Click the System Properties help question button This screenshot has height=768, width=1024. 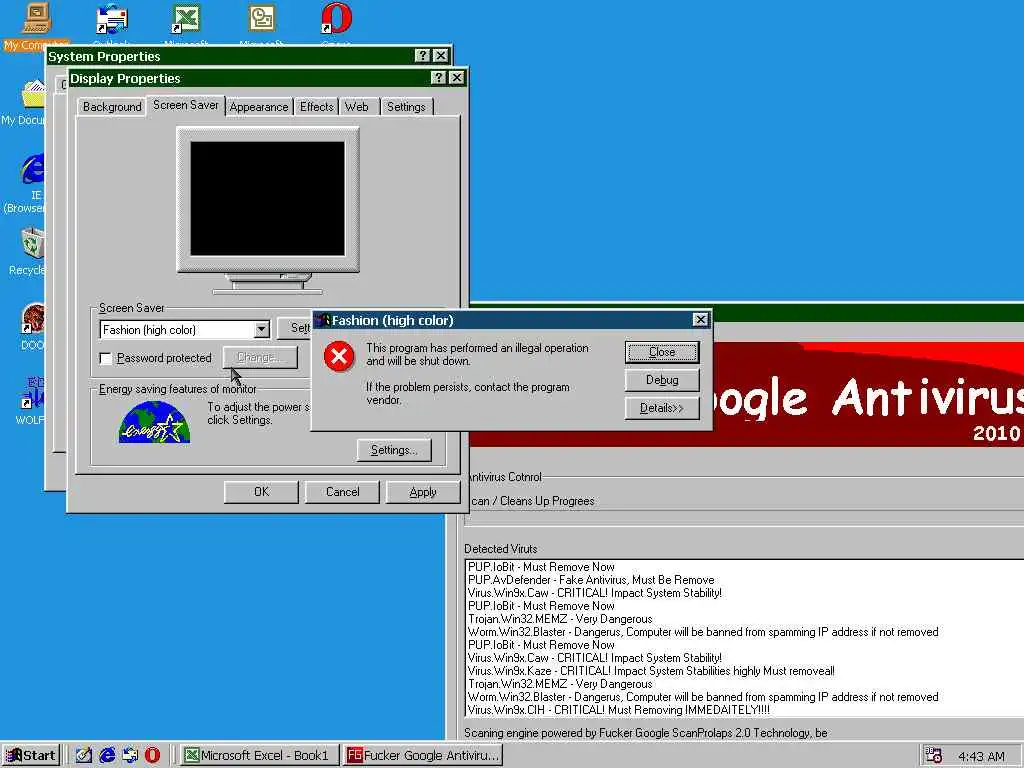423,56
